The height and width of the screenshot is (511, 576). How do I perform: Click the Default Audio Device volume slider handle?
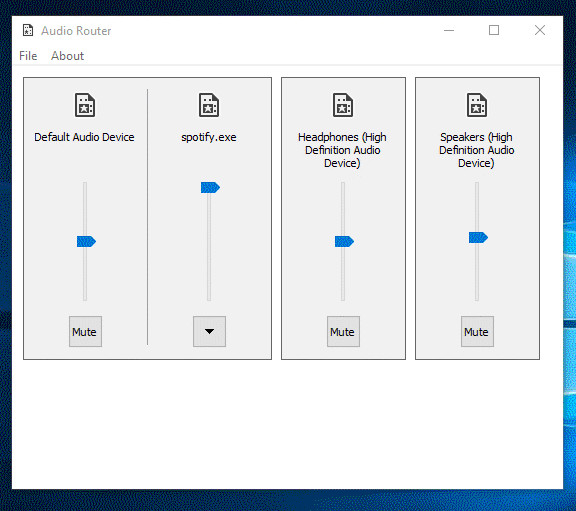(x=86, y=241)
